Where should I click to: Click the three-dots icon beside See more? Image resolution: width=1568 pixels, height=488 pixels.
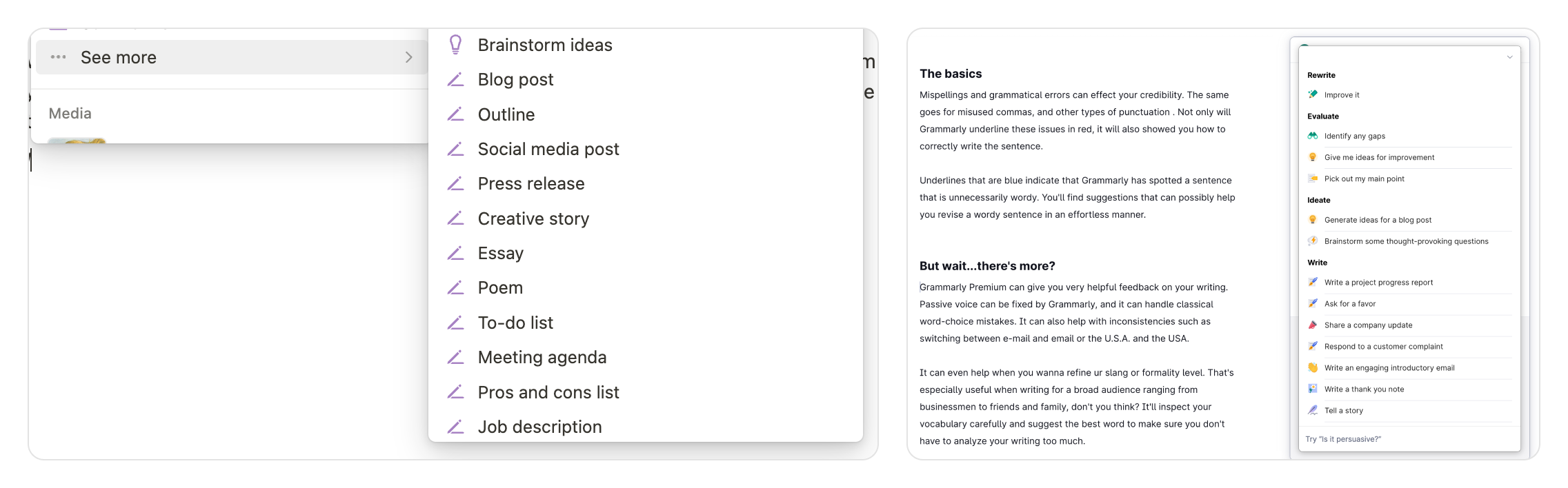click(59, 57)
